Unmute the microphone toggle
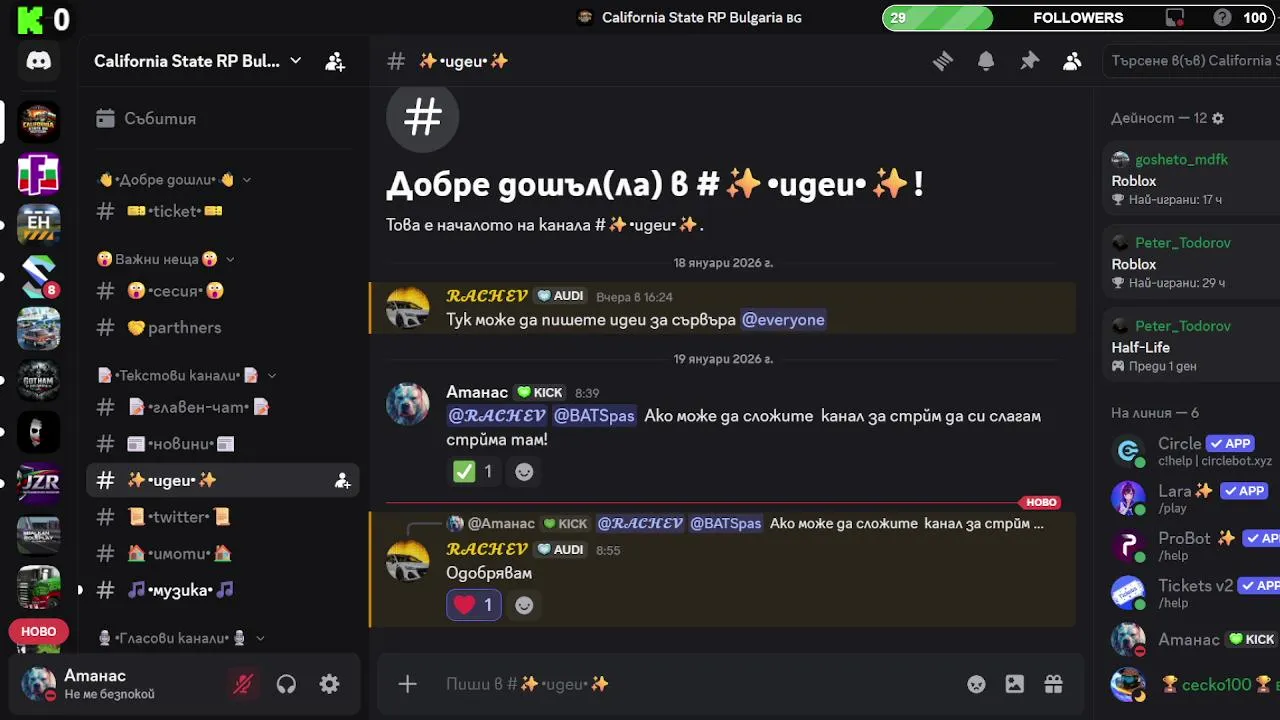 [243, 684]
